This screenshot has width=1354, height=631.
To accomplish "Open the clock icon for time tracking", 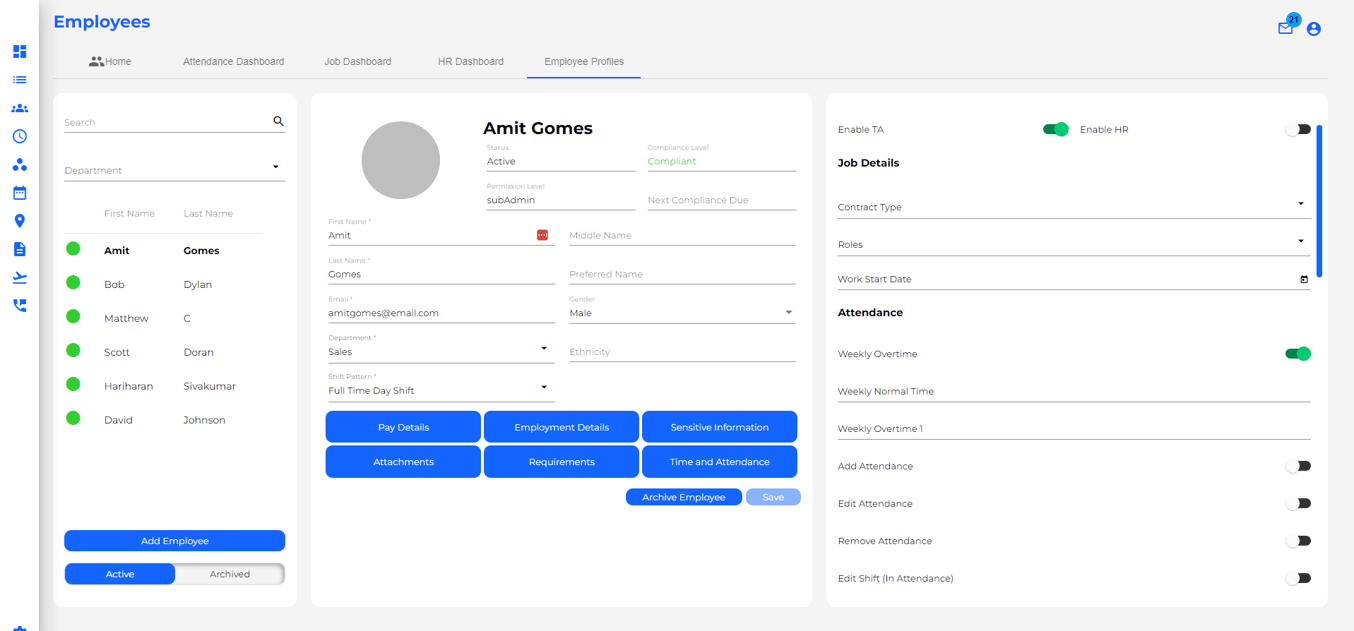I will (x=19, y=135).
